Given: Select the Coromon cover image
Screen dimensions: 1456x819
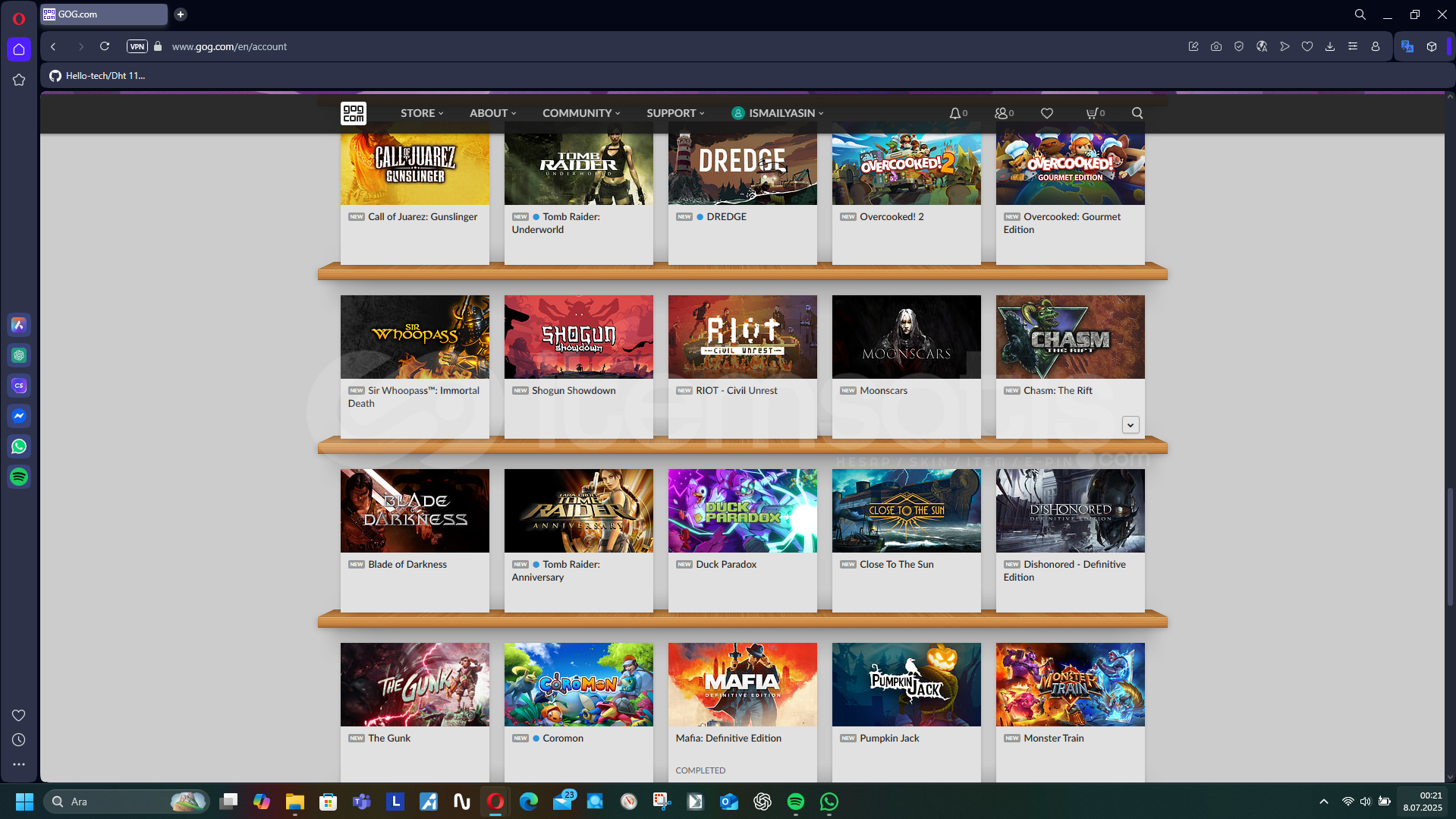Looking at the screenshot, I should tap(579, 685).
